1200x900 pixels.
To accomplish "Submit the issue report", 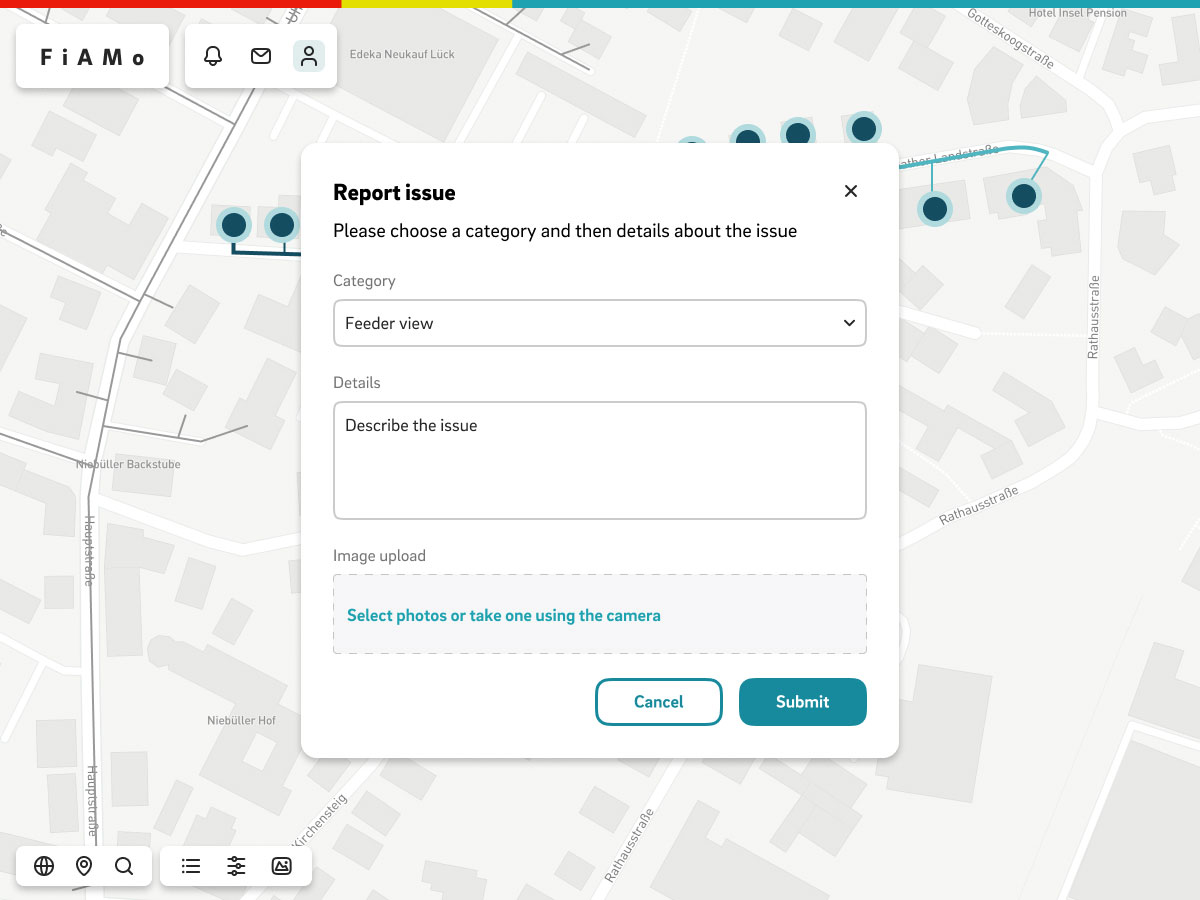I will [802, 702].
